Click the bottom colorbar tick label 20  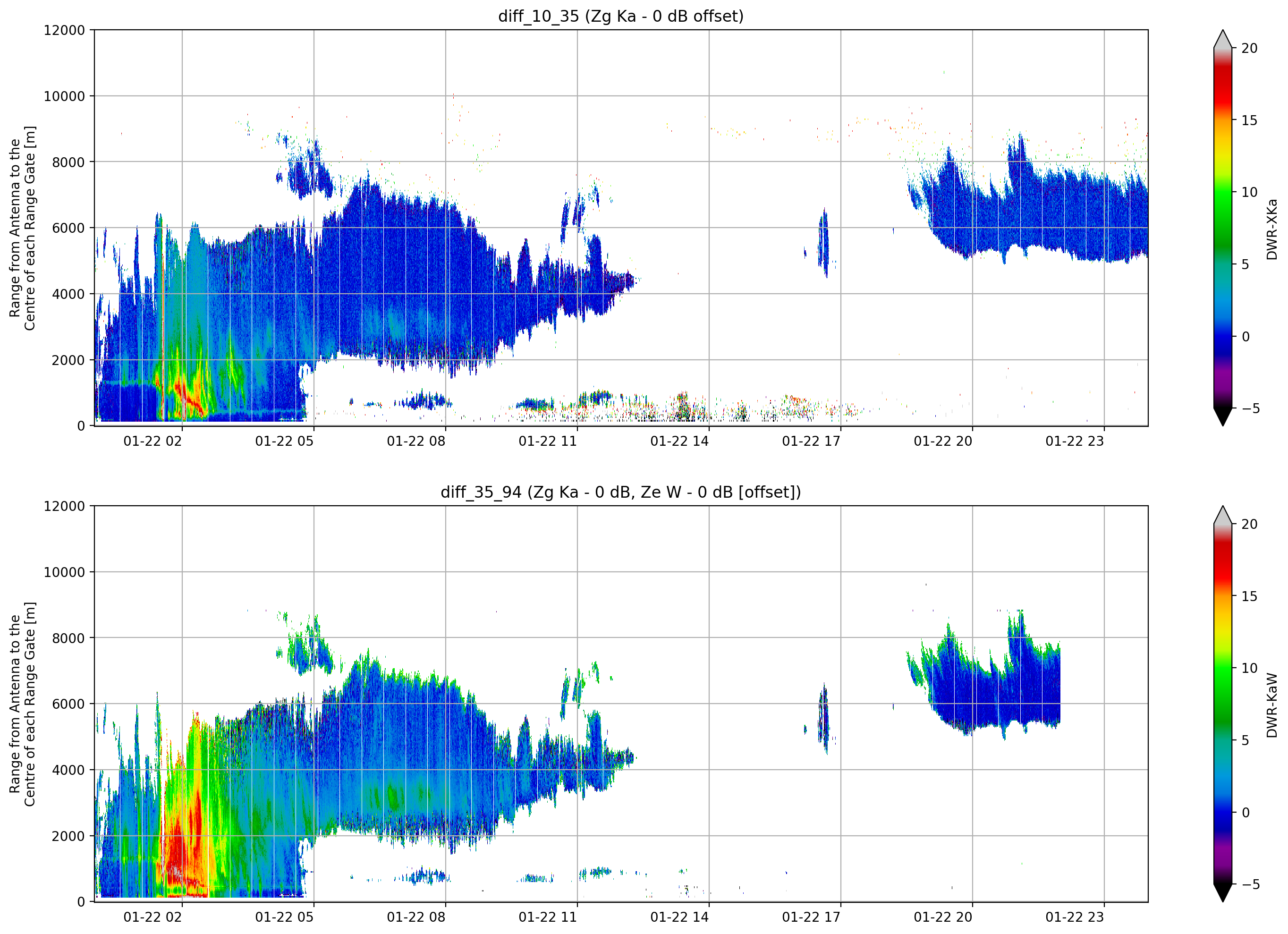1249,524
